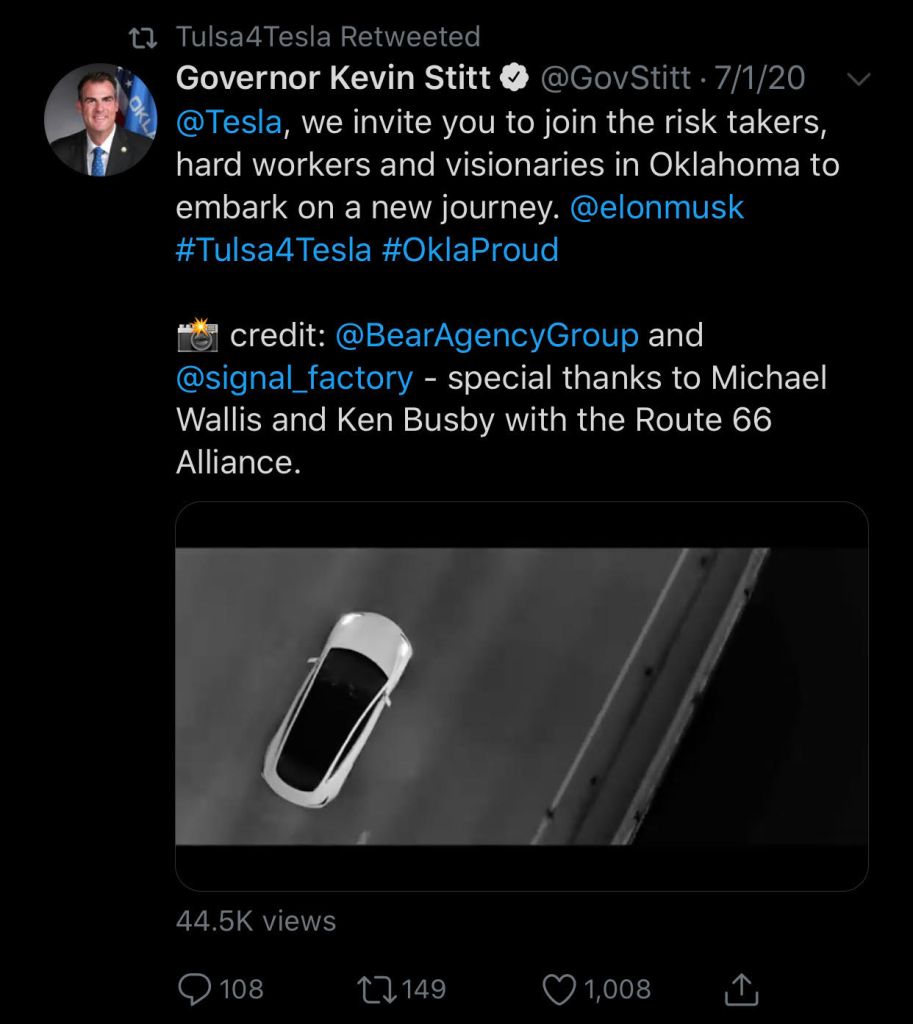The width and height of the screenshot is (913, 1024).
Task: Play the white car video
Action: point(521,696)
